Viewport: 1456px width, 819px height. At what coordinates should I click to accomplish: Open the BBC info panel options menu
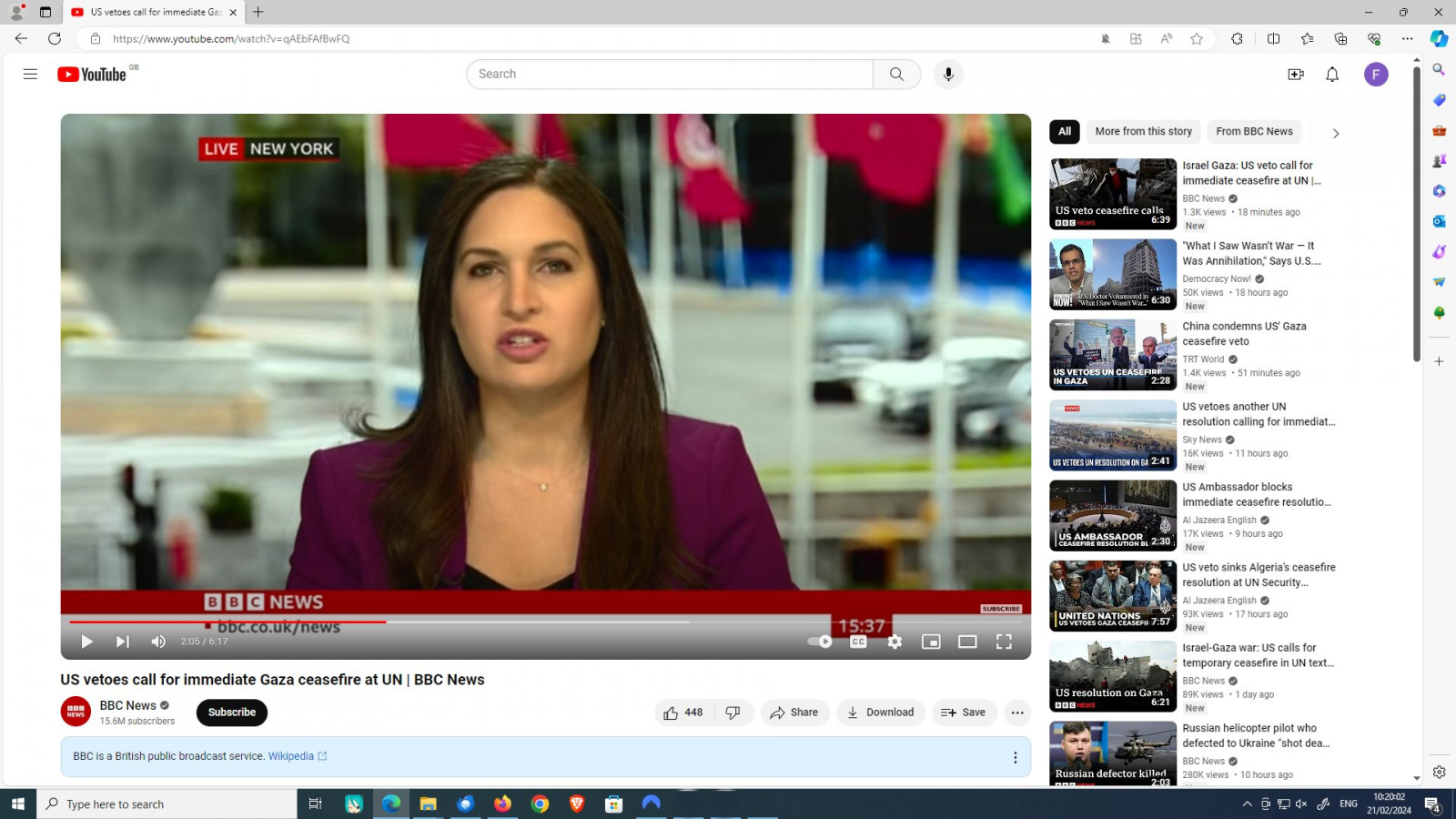(x=1016, y=757)
